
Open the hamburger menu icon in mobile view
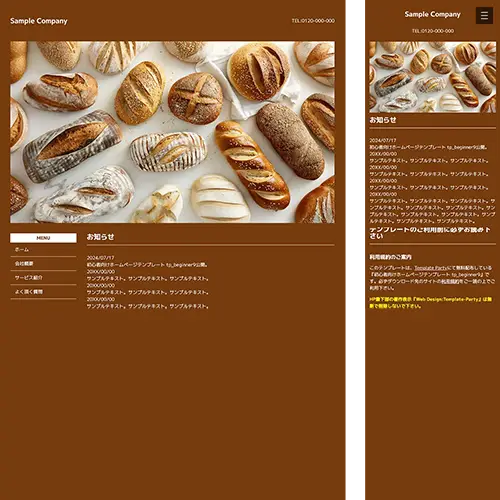(484, 15)
